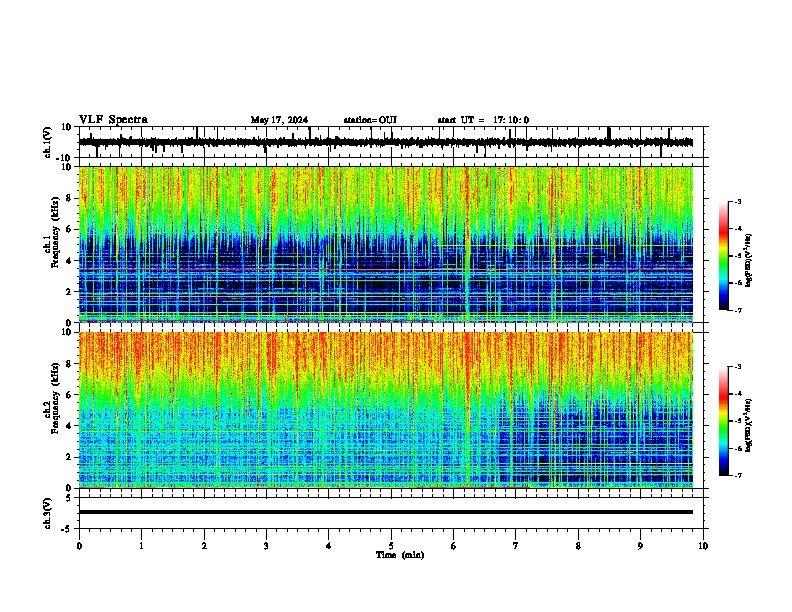Click the ch.3(V) flat black trace
This screenshot has width=792, height=612.
pyautogui.click(x=386, y=512)
